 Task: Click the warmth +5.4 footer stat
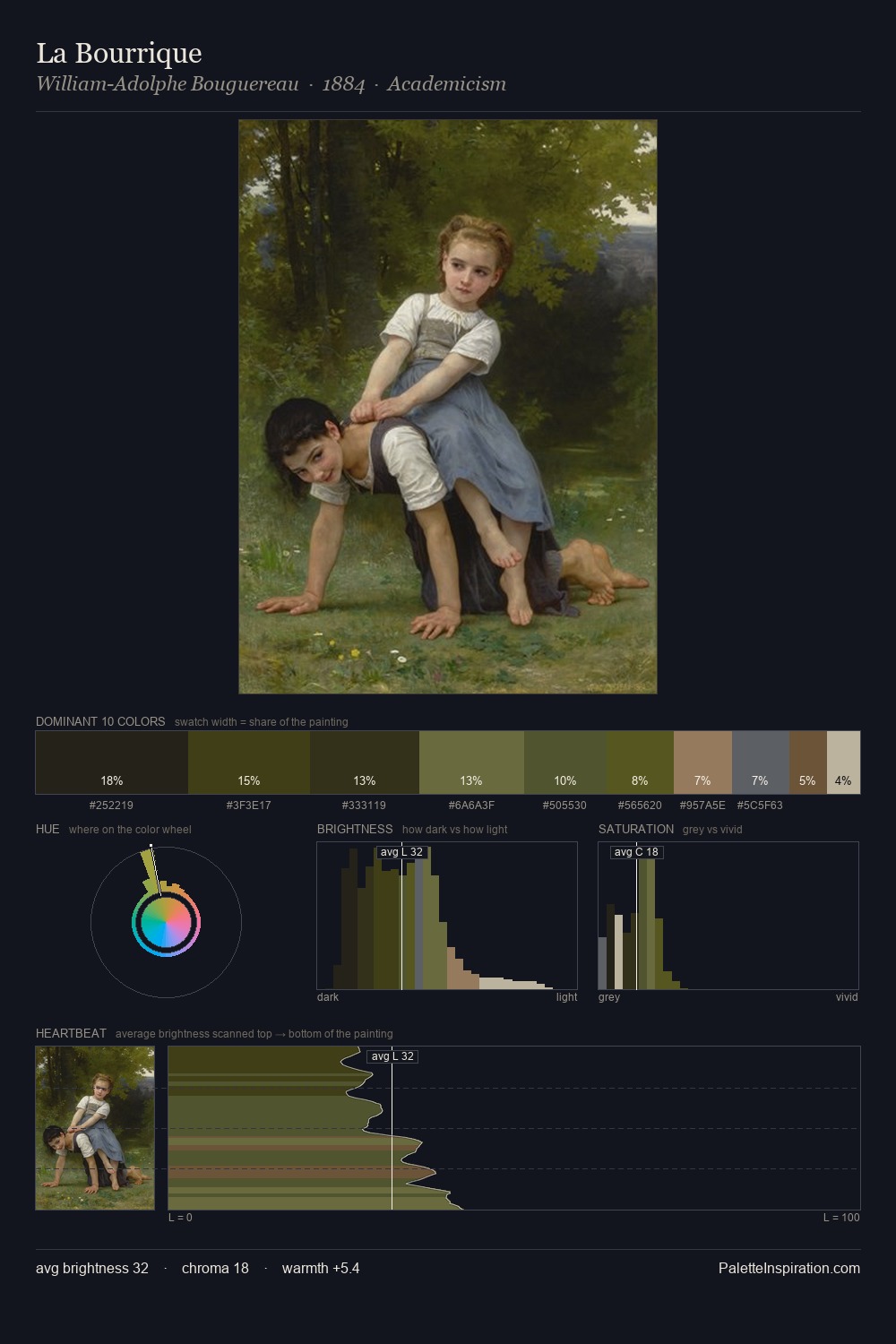(x=321, y=1268)
